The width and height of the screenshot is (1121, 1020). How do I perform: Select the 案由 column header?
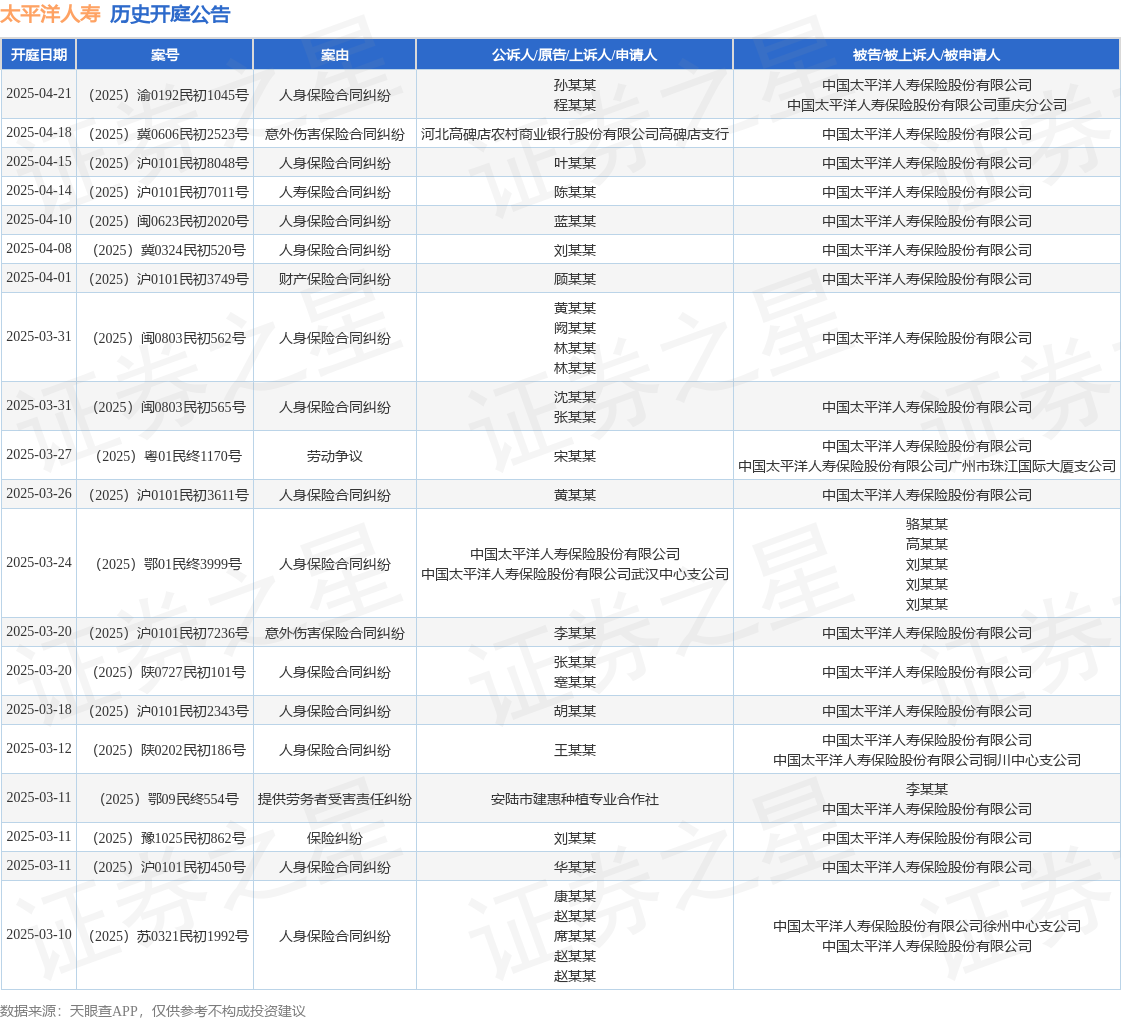tap(335, 55)
